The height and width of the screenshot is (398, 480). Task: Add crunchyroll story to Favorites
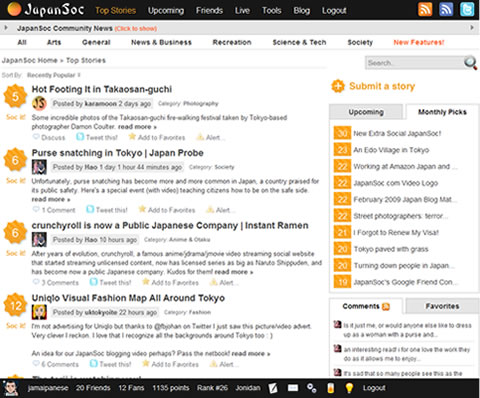(x=170, y=283)
